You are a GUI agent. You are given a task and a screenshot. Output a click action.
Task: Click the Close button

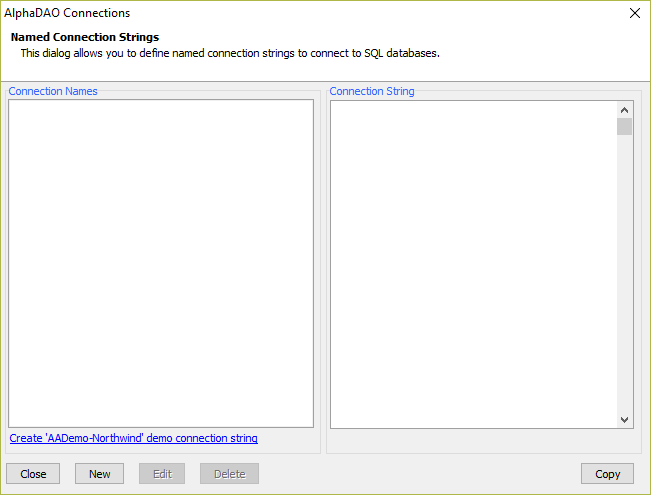pyautogui.click(x=33, y=474)
